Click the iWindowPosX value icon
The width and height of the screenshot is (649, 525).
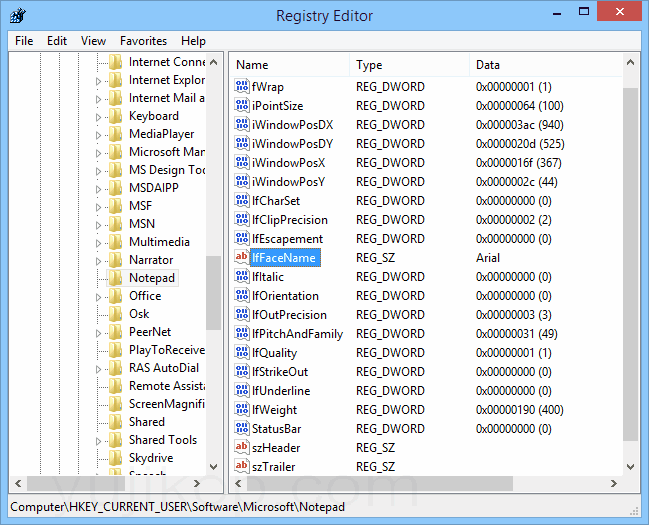[x=242, y=163]
